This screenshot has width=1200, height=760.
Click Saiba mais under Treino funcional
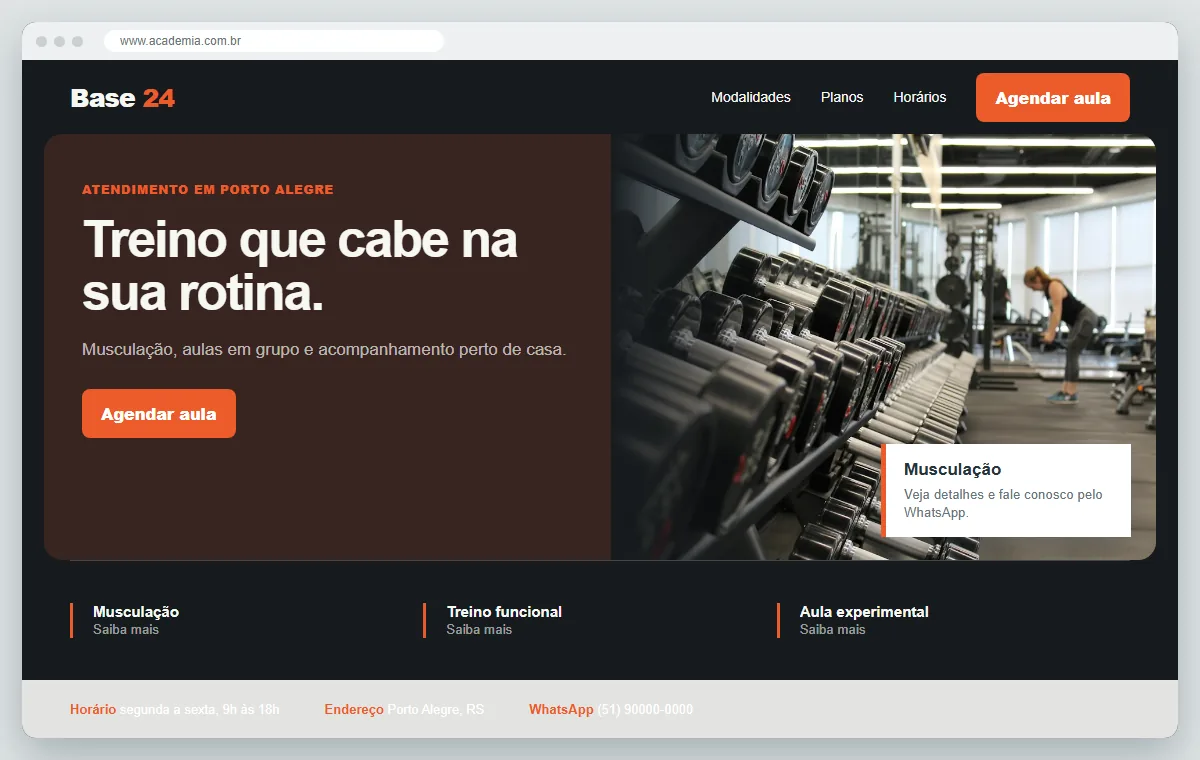479,630
